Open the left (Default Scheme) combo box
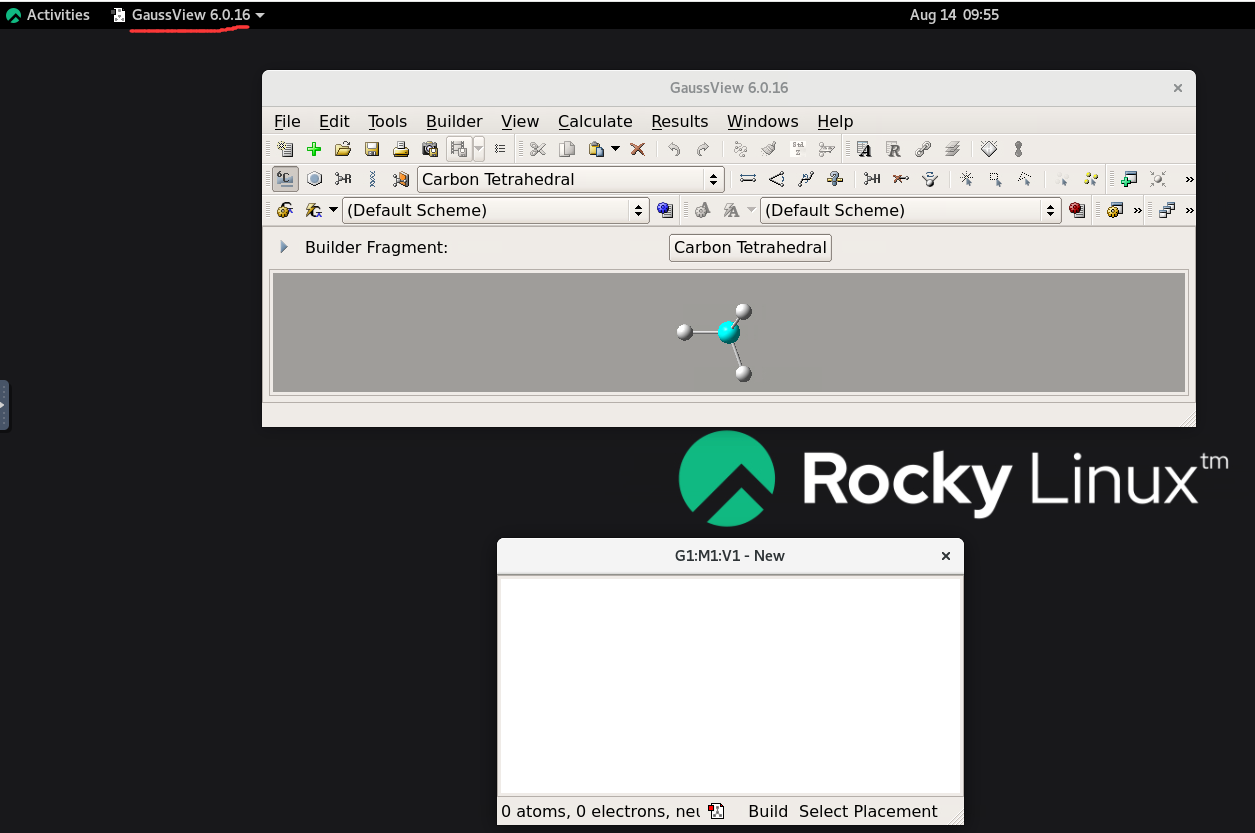 [497, 210]
